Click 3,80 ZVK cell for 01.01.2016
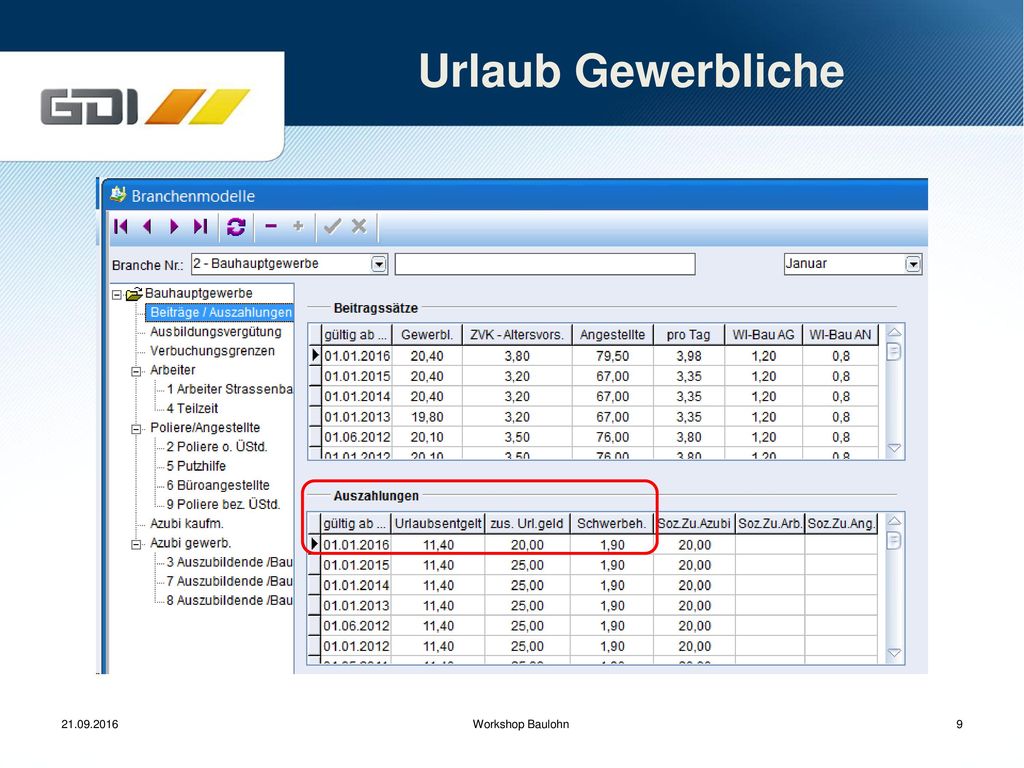The width and height of the screenshot is (1024, 768). [x=517, y=357]
